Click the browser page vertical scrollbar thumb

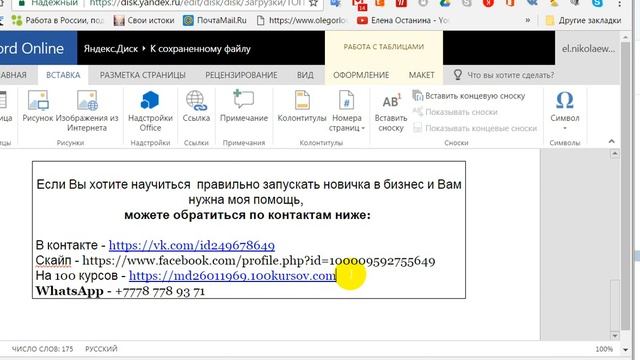click(x=625, y=186)
